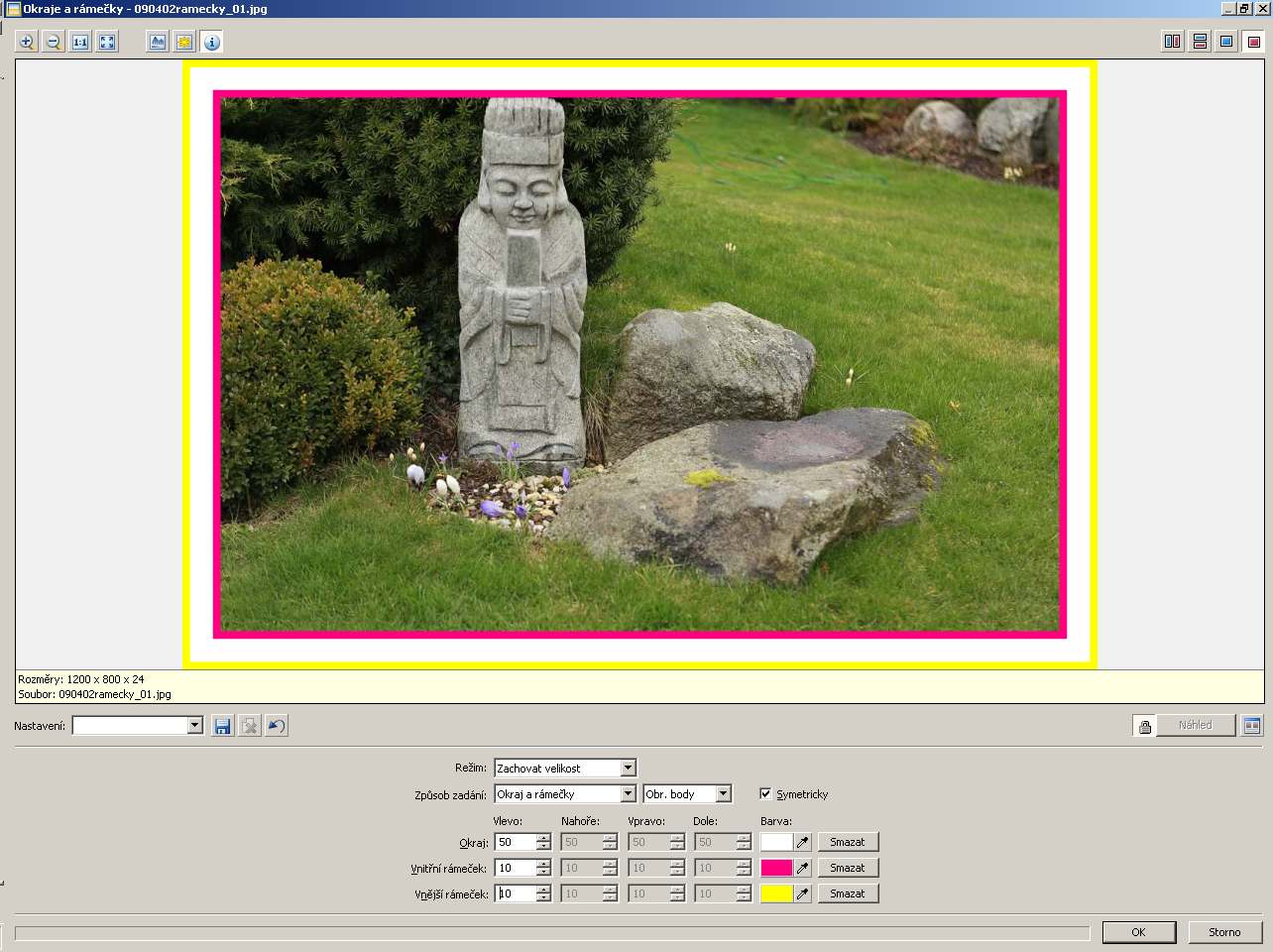Save the current settings preset
Viewport: 1273px width, 952px height.
click(223, 726)
